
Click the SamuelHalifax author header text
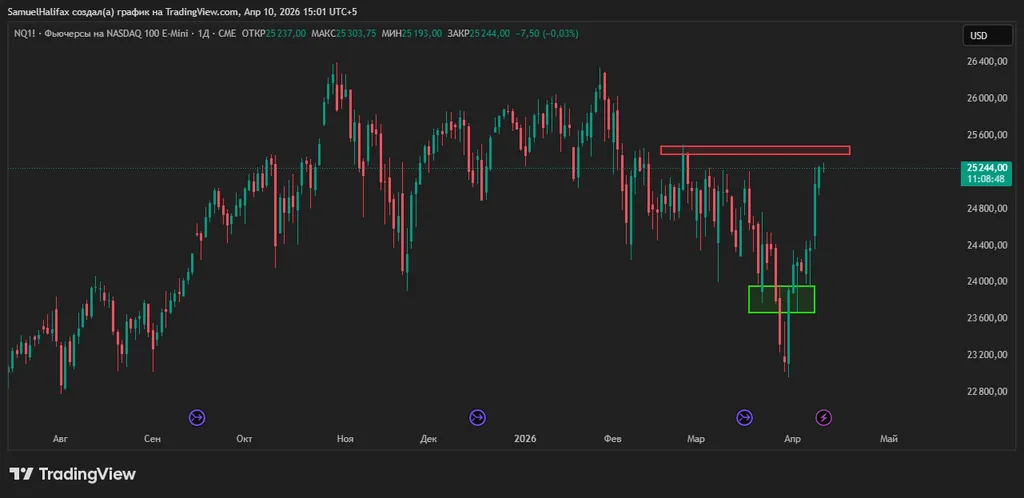(x=45, y=12)
